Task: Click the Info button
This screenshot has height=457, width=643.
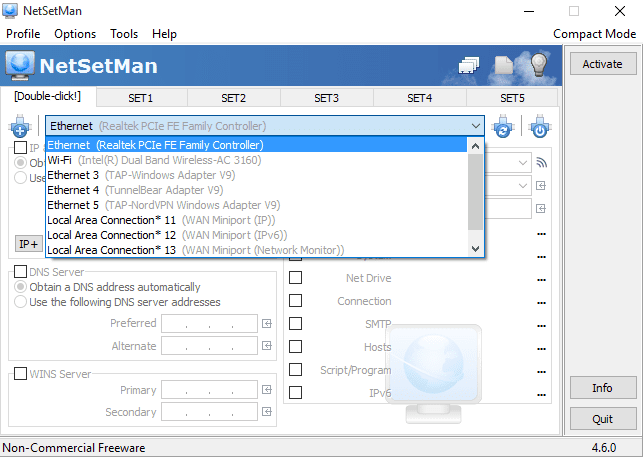Action: coord(602,388)
